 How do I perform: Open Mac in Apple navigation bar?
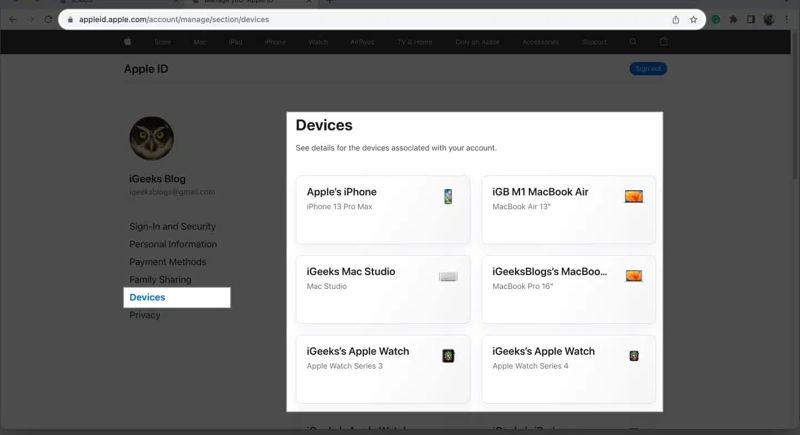[199, 42]
